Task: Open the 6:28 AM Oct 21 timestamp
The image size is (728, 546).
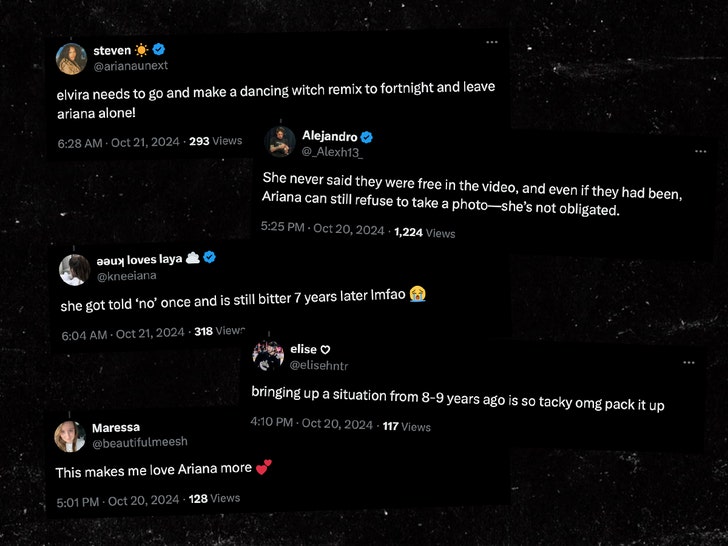Action: 118,143
